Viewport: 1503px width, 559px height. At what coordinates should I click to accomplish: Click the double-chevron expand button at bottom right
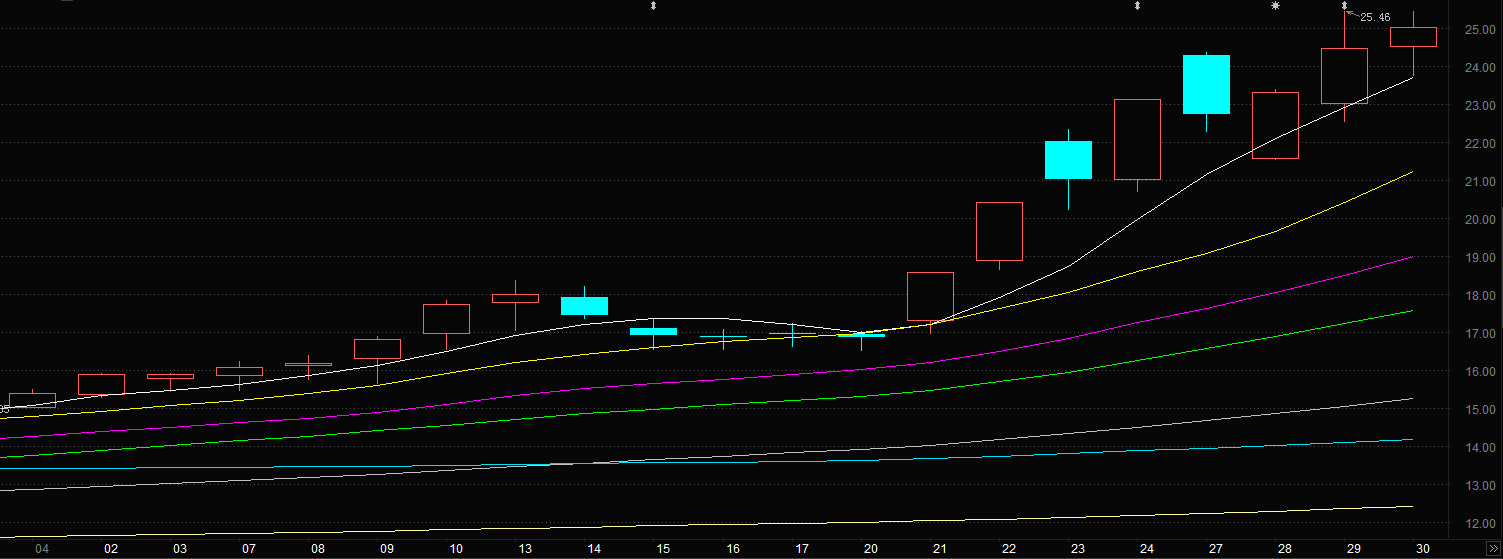click(1492, 549)
